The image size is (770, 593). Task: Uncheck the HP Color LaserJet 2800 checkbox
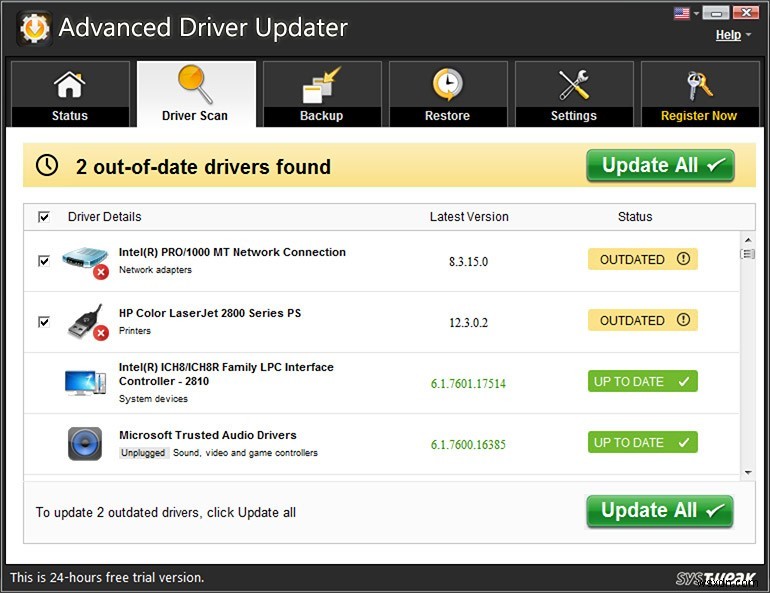(44, 322)
